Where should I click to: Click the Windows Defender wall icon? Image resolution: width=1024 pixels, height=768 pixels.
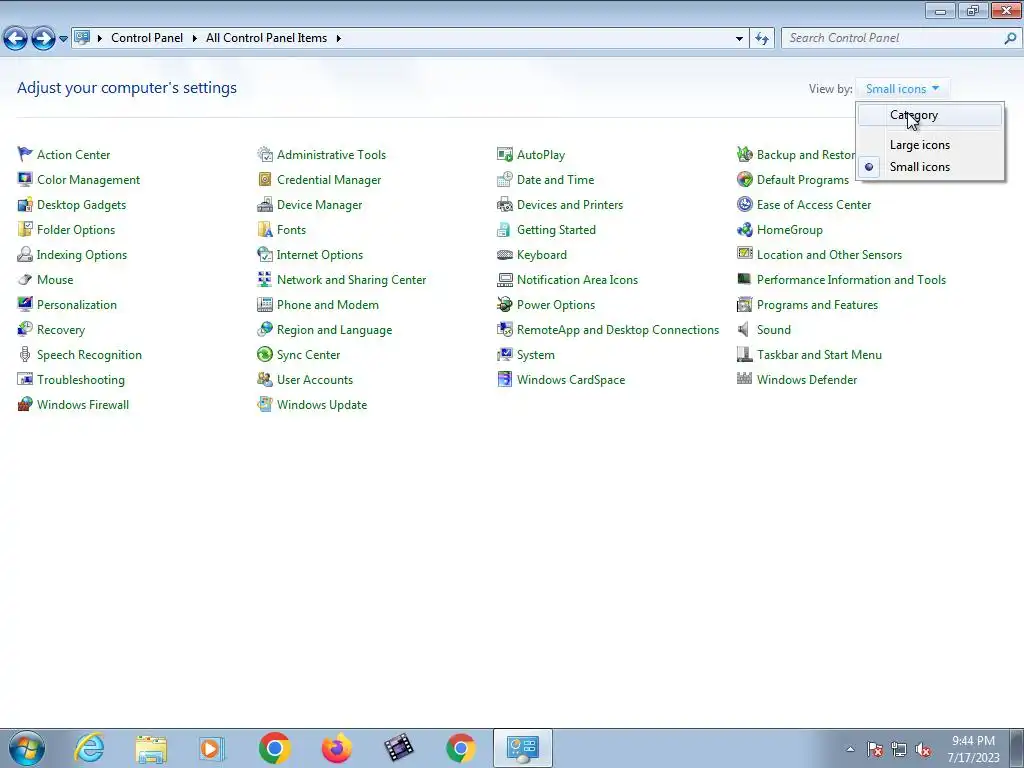click(744, 379)
